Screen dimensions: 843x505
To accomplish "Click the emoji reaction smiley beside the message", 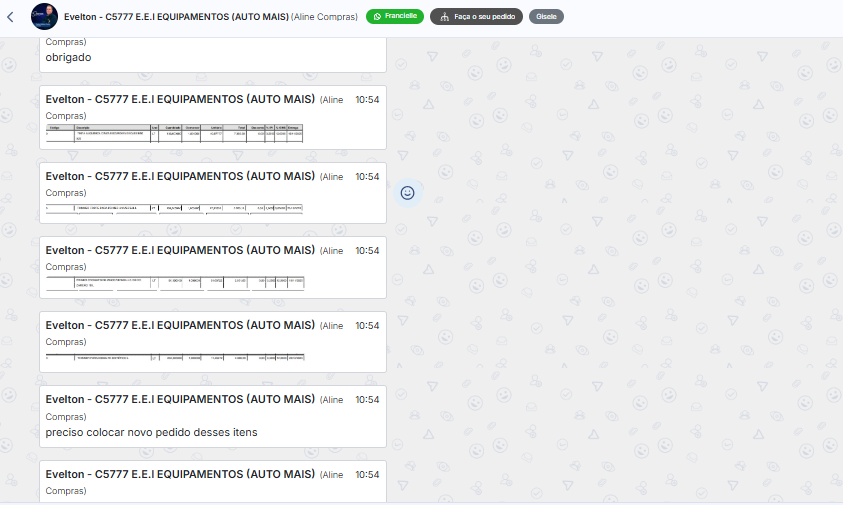I will coord(407,193).
